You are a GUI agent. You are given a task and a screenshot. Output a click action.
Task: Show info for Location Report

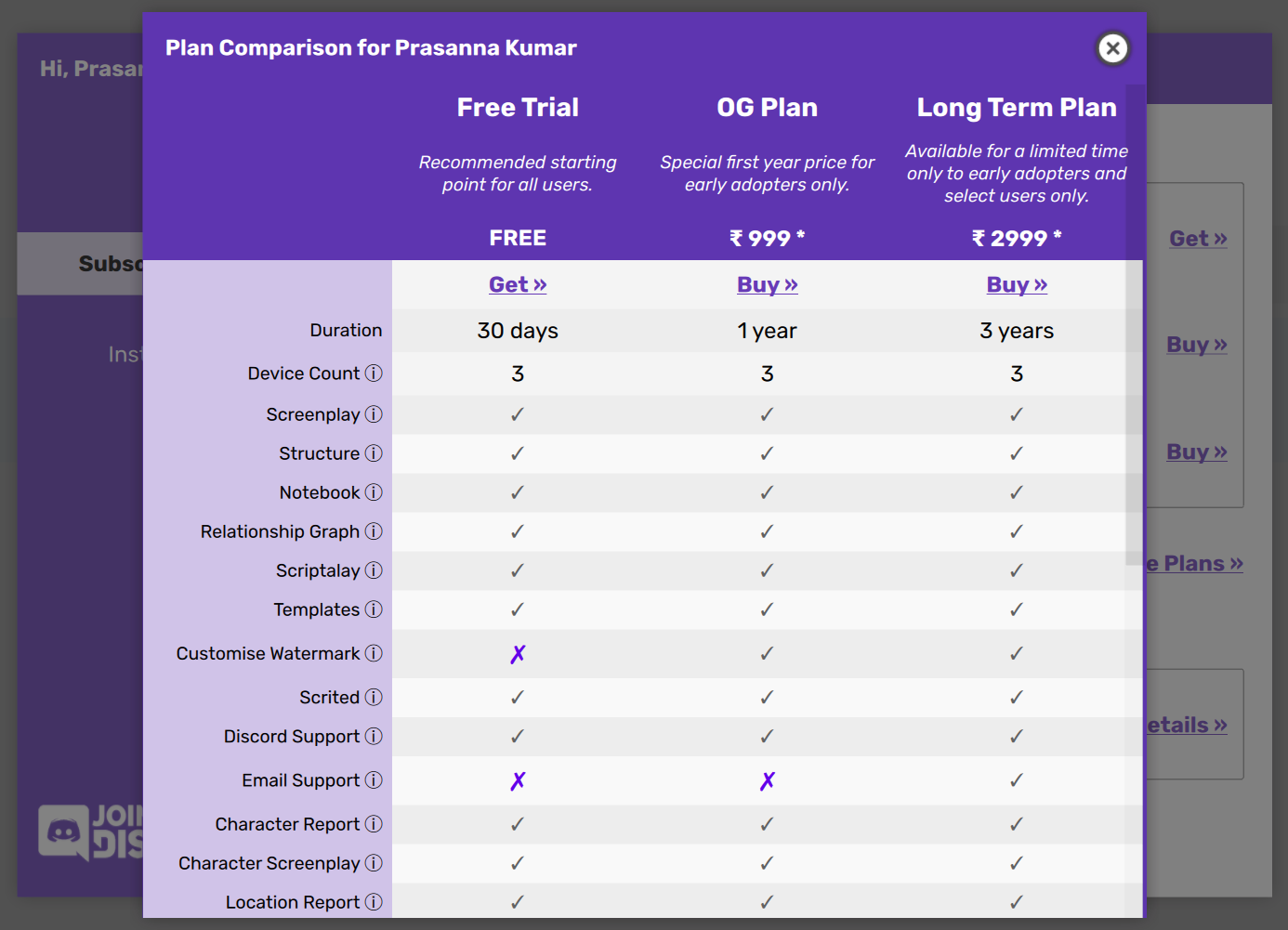374,902
